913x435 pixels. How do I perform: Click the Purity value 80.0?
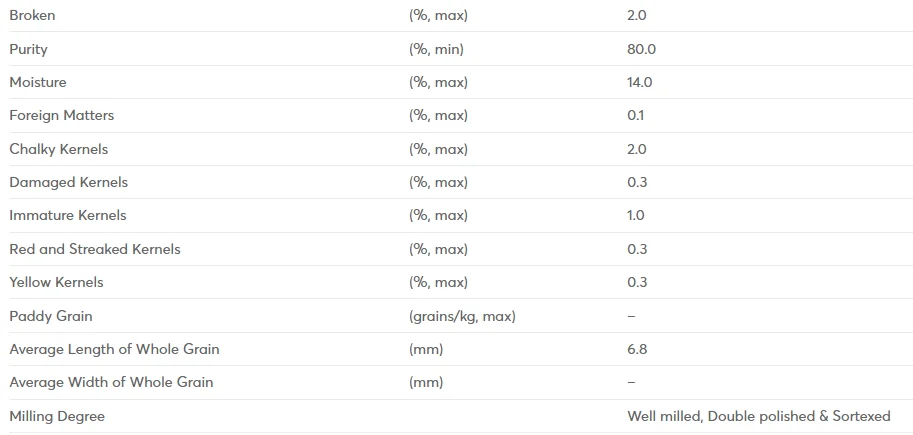(641, 49)
